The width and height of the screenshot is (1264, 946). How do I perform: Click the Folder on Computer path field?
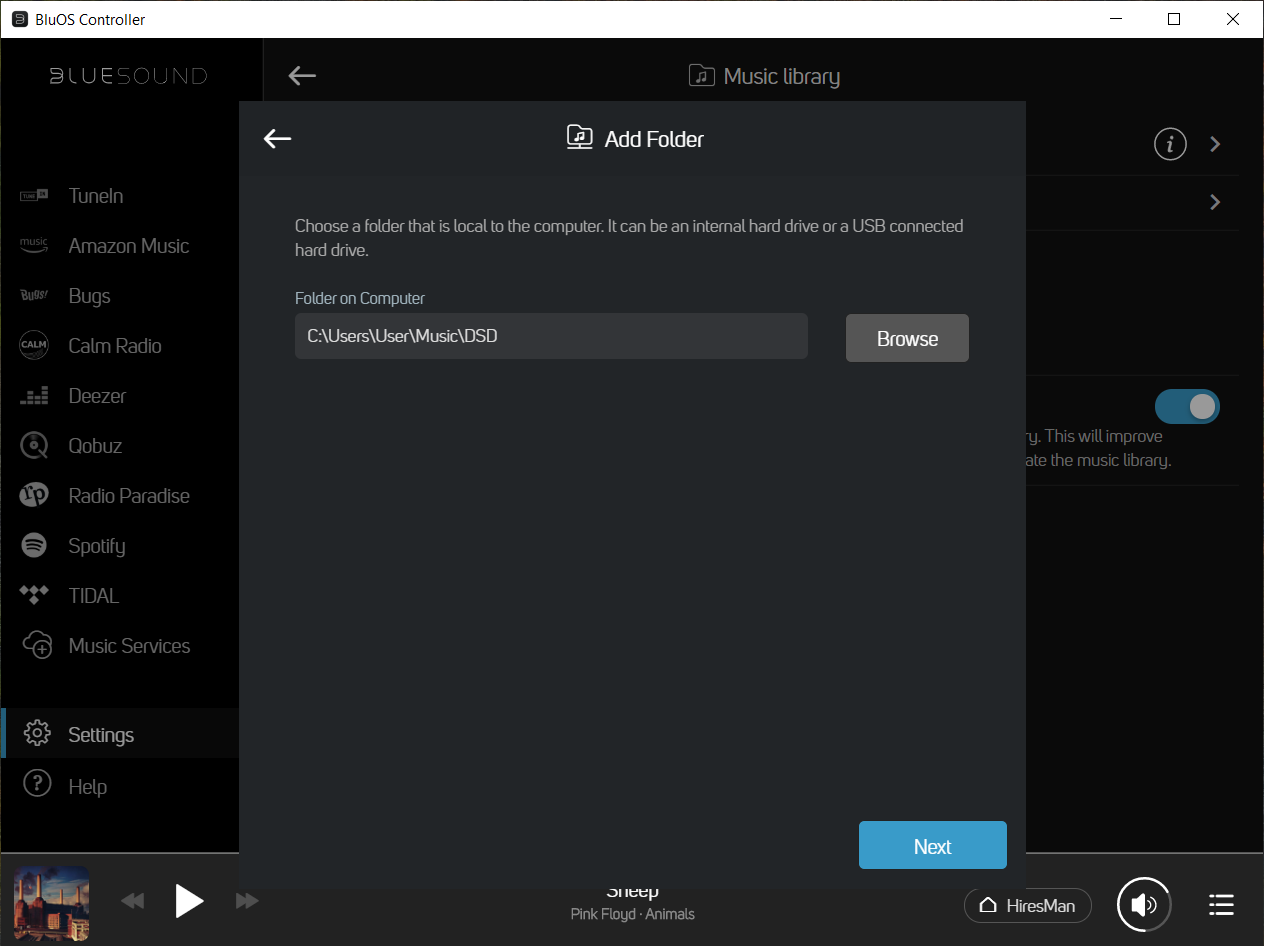[x=550, y=336]
